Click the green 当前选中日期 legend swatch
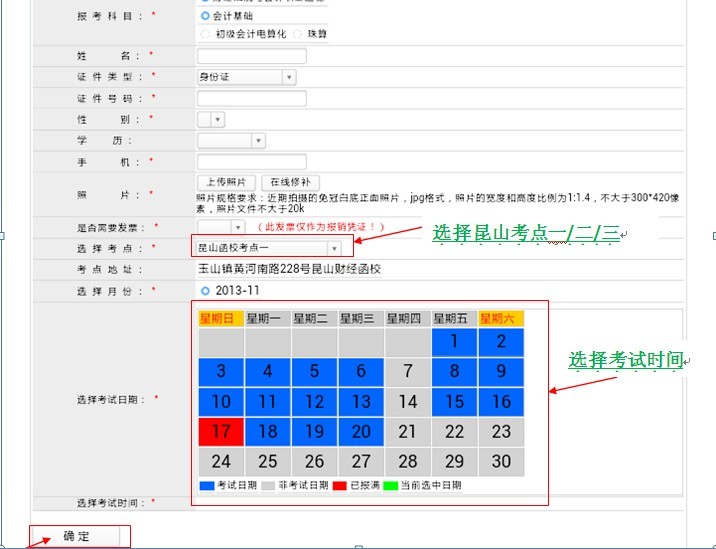 point(390,486)
